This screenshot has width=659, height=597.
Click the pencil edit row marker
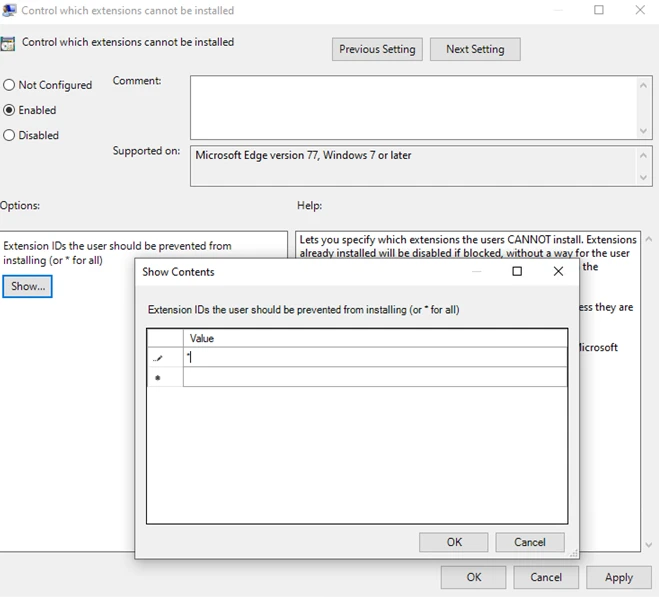coord(158,359)
